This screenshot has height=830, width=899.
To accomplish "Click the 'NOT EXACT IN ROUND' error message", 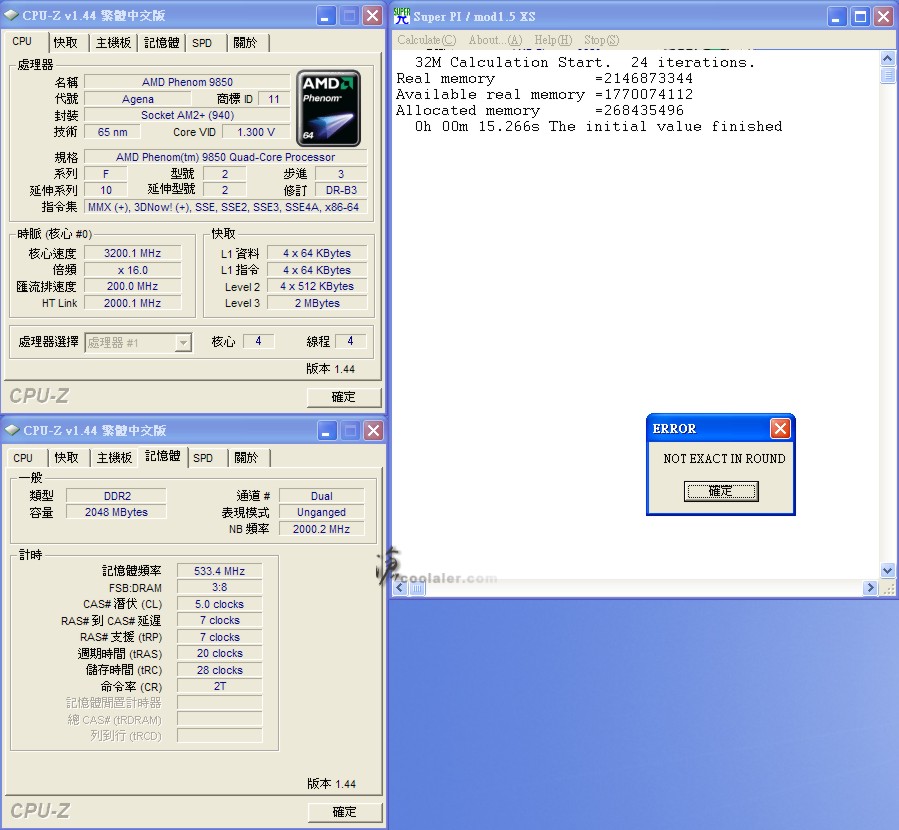I will pos(724,459).
